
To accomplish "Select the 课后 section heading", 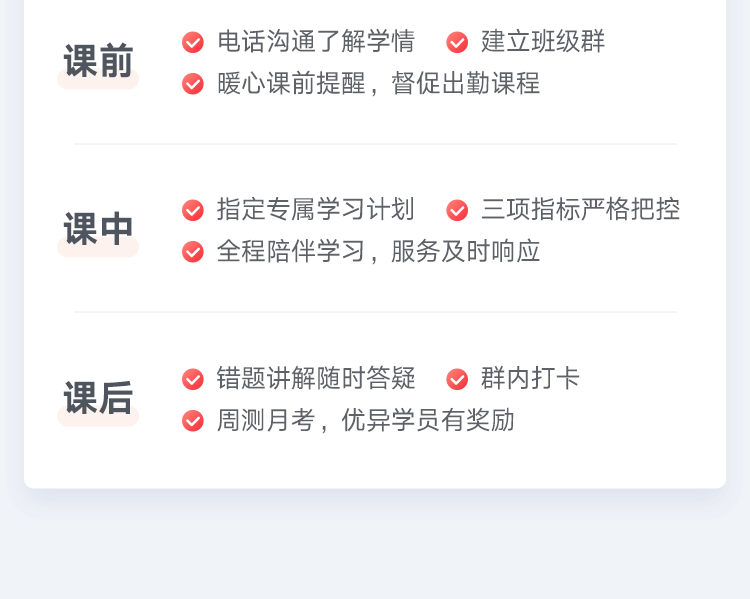I will click(98, 398).
